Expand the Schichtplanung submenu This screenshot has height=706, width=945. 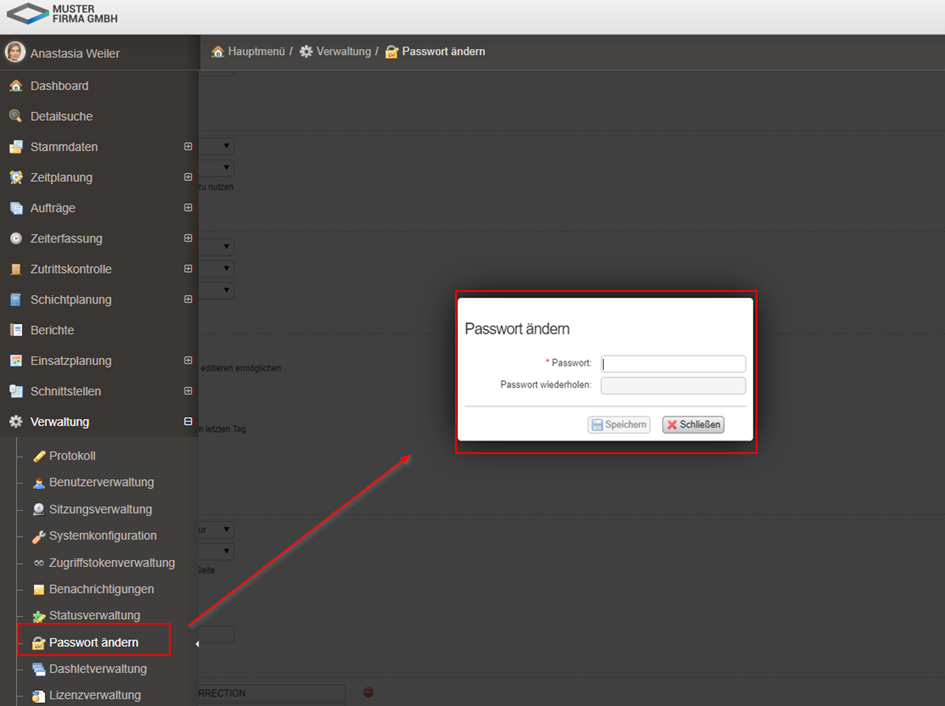[x=188, y=300]
